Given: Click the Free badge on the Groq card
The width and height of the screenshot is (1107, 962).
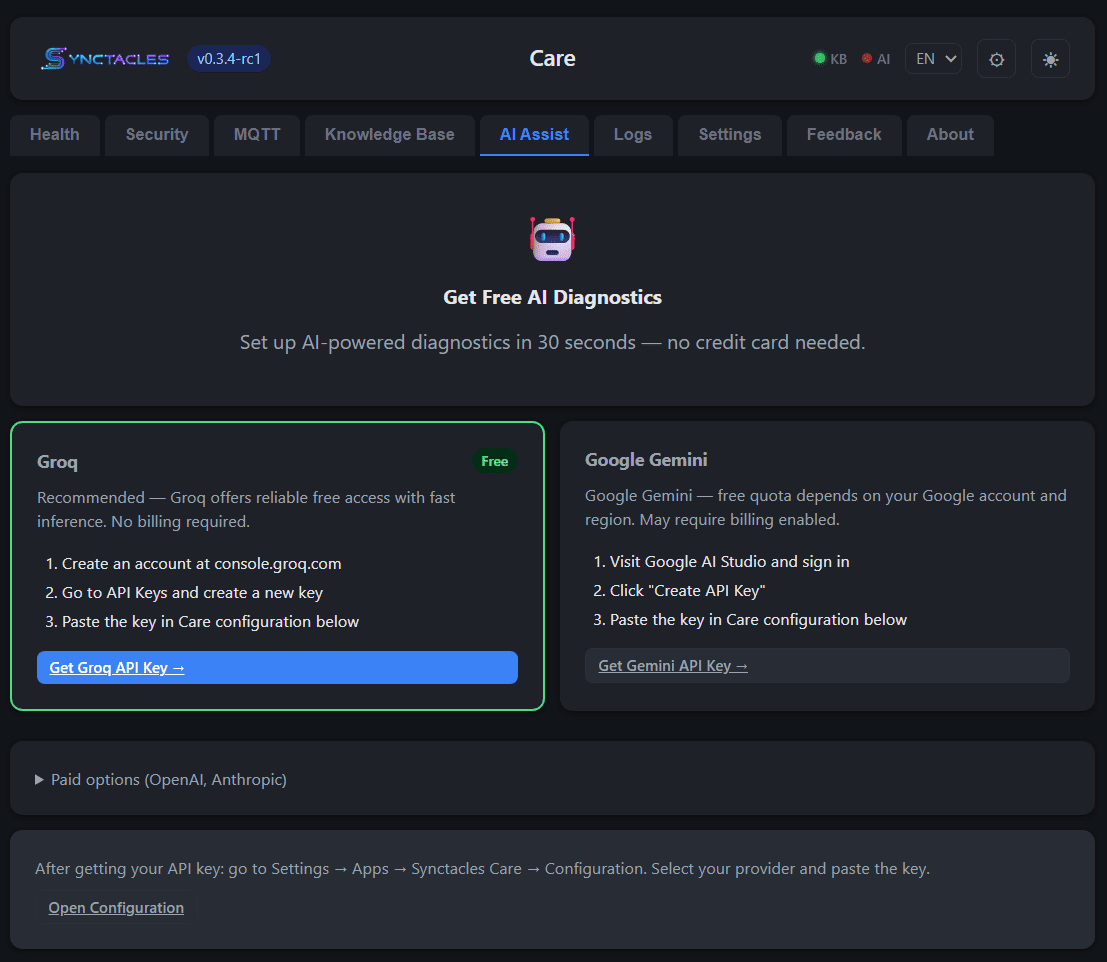Looking at the screenshot, I should click(494, 461).
